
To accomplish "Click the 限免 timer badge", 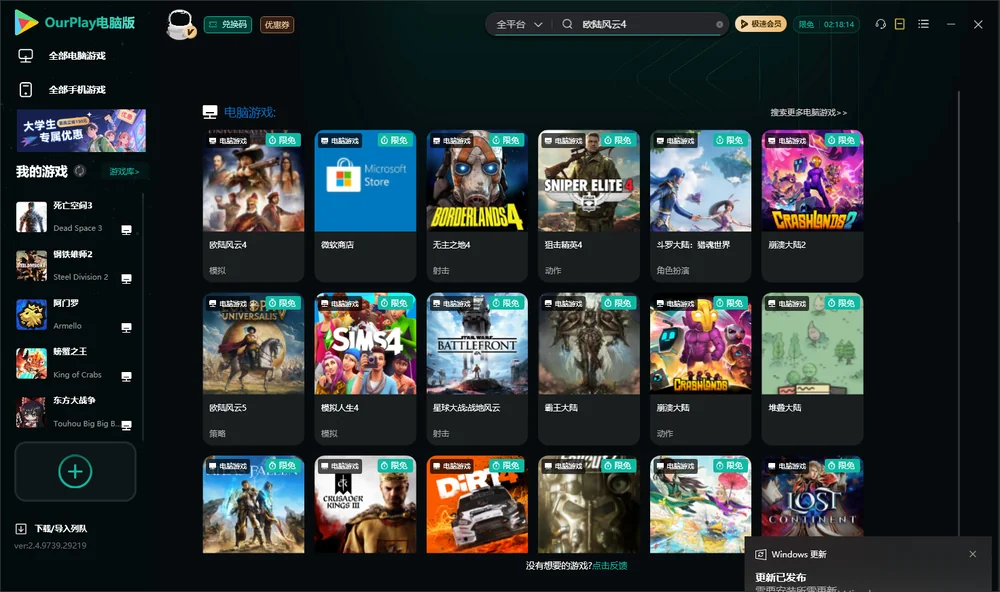I will [x=827, y=24].
